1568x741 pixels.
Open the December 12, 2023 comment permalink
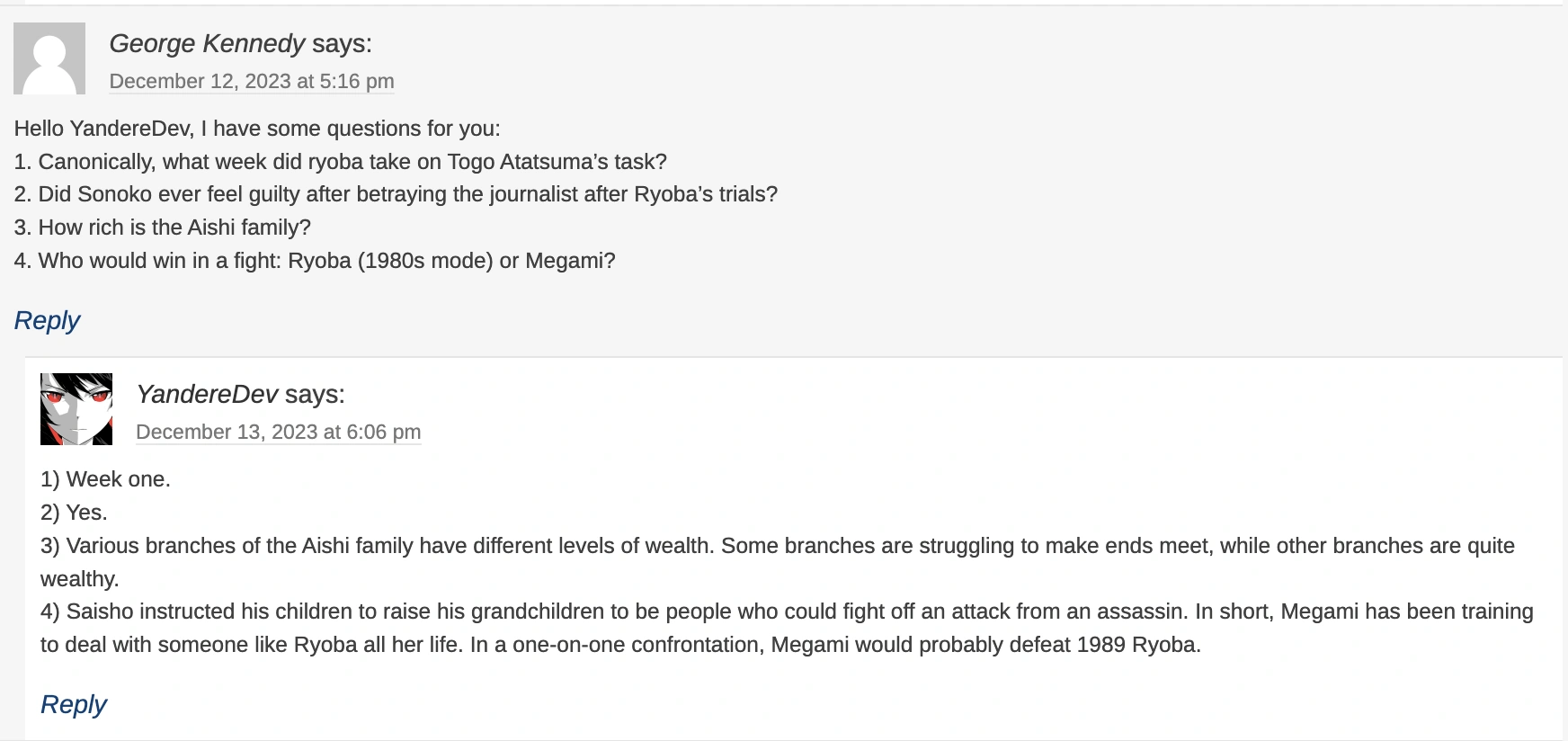[252, 81]
